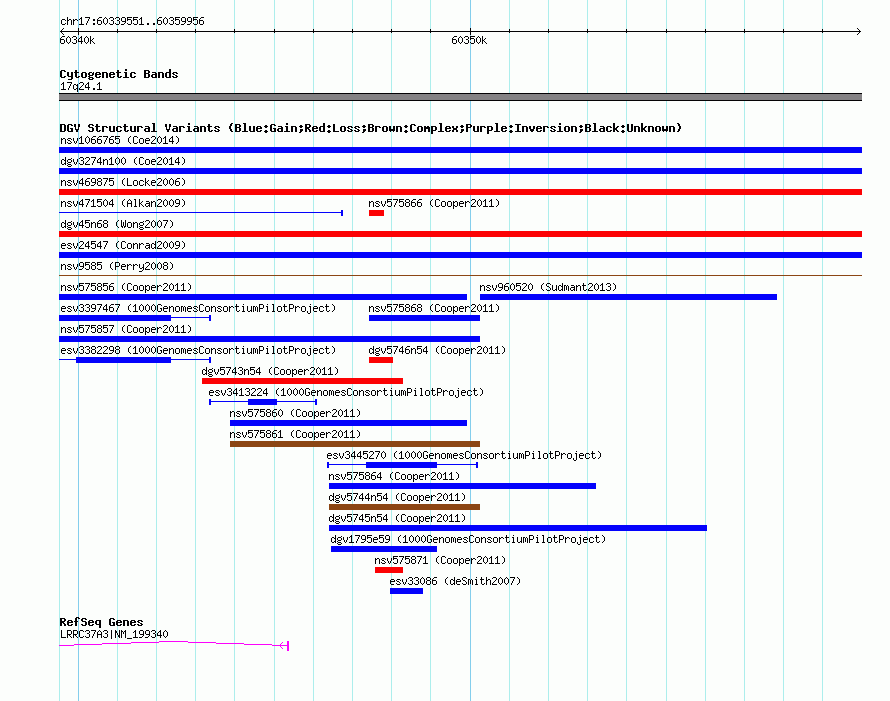Select the blue nsv575857 bar

270,339
